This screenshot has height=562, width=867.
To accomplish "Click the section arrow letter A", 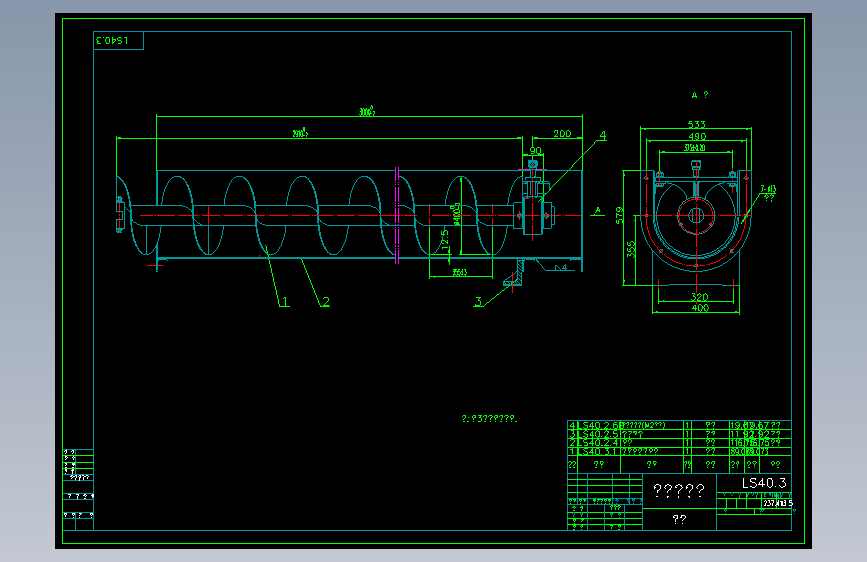I will pos(597,210).
